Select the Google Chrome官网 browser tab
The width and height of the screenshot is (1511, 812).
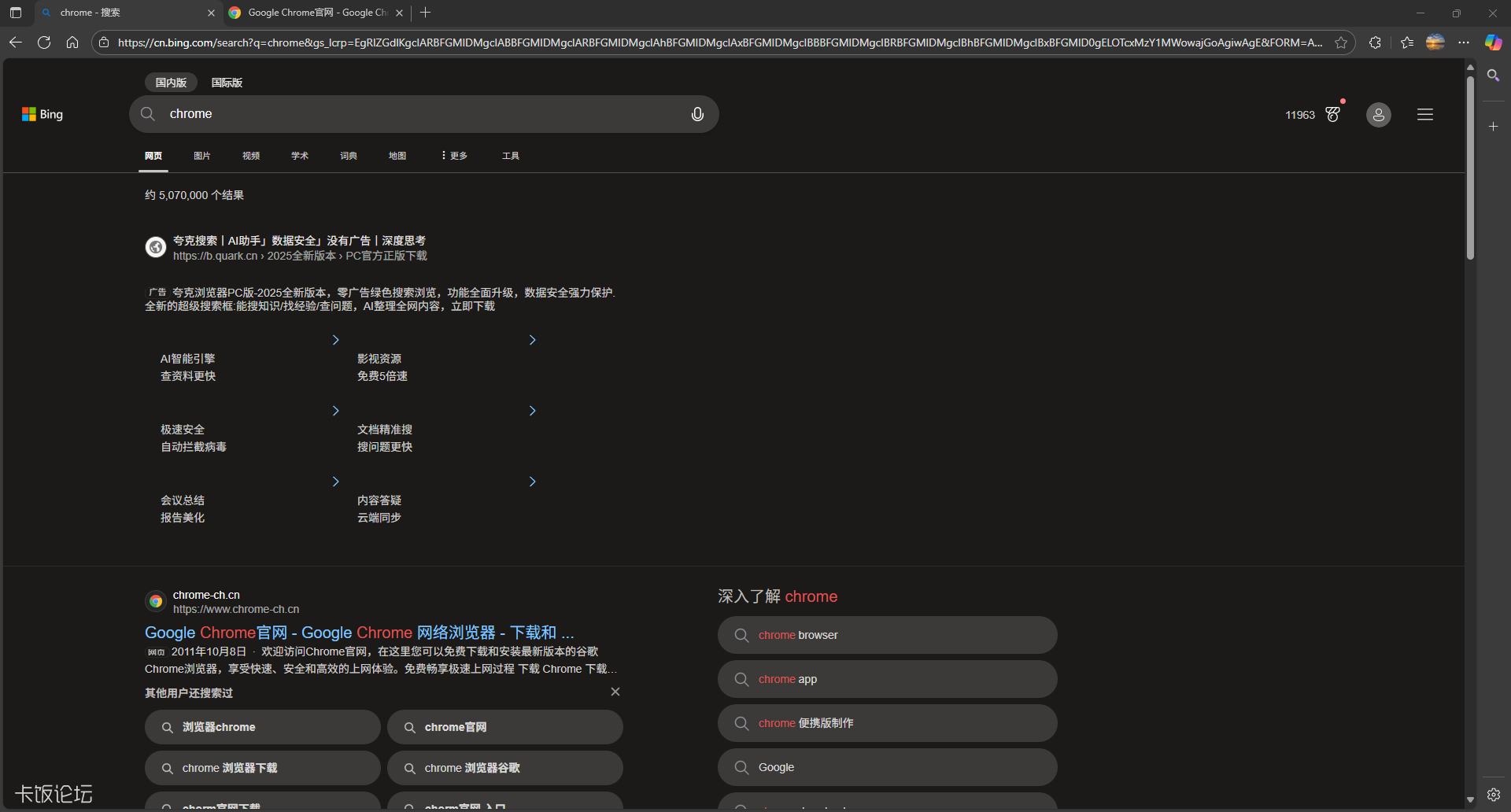click(311, 13)
